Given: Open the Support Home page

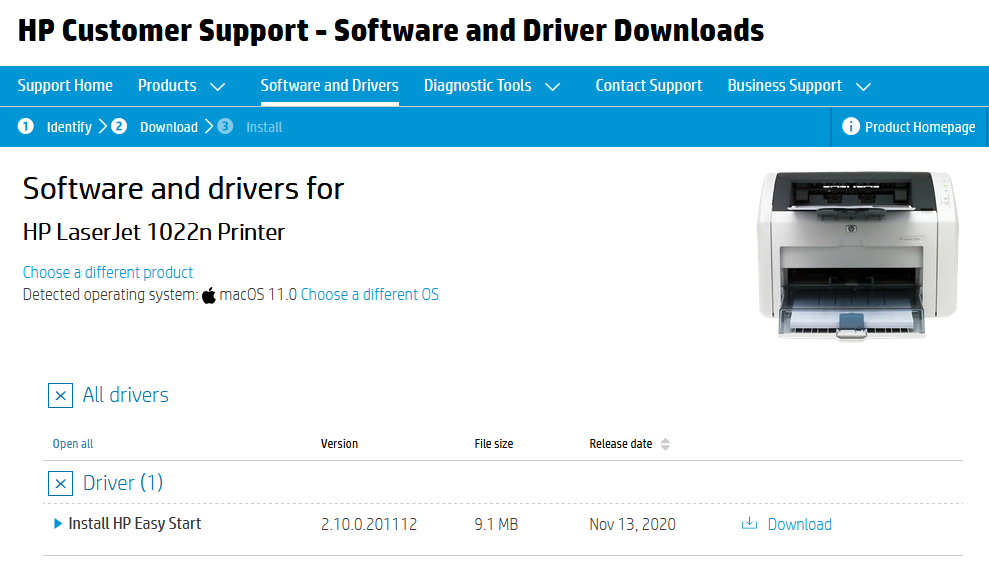Looking at the screenshot, I should [x=65, y=86].
